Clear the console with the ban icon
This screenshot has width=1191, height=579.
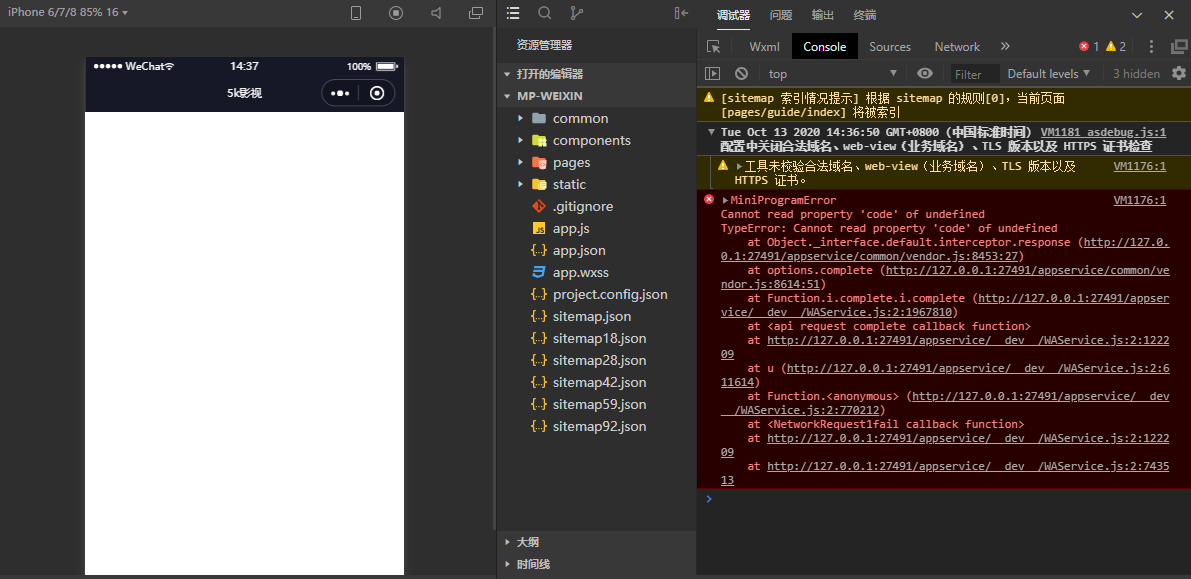(x=741, y=74)
